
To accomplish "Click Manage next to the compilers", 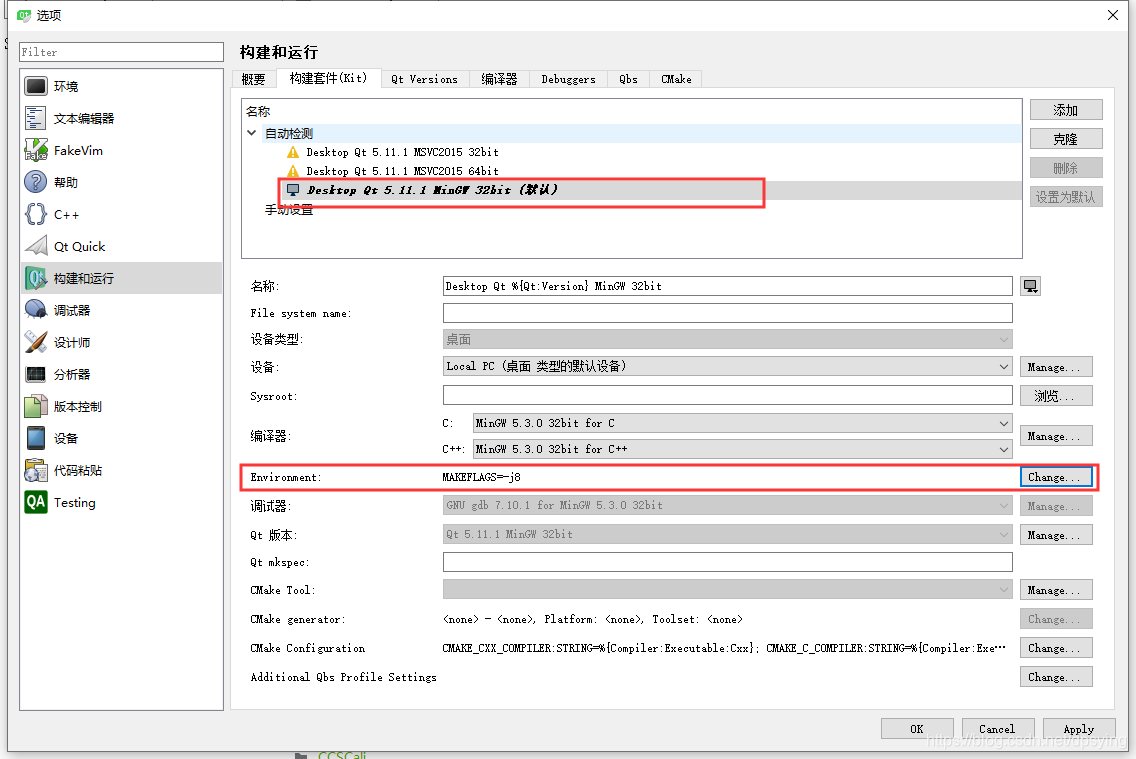I will tap(1056, 436).
